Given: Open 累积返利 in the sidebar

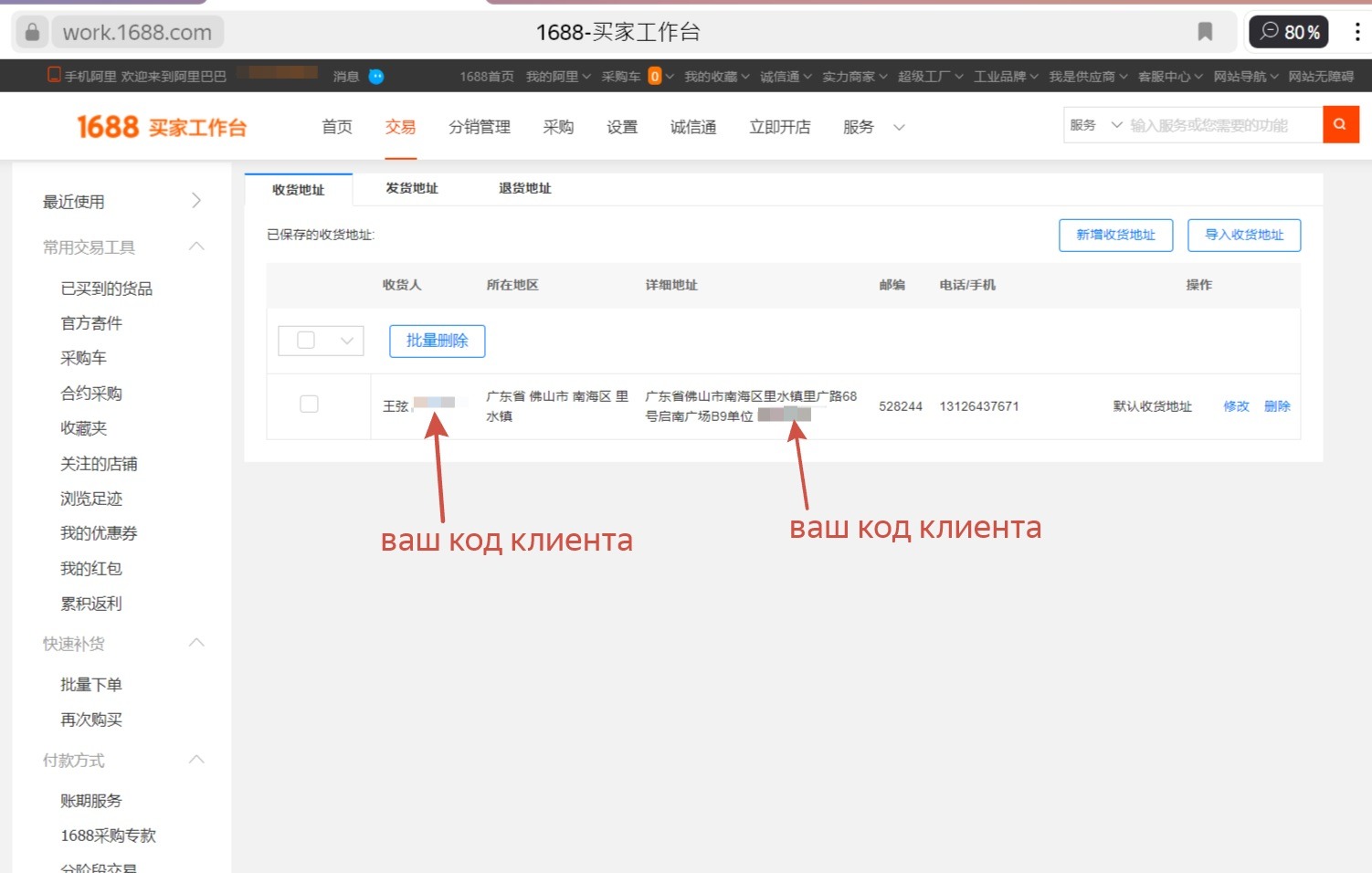Looking at the screenshot, I should 91,604.
